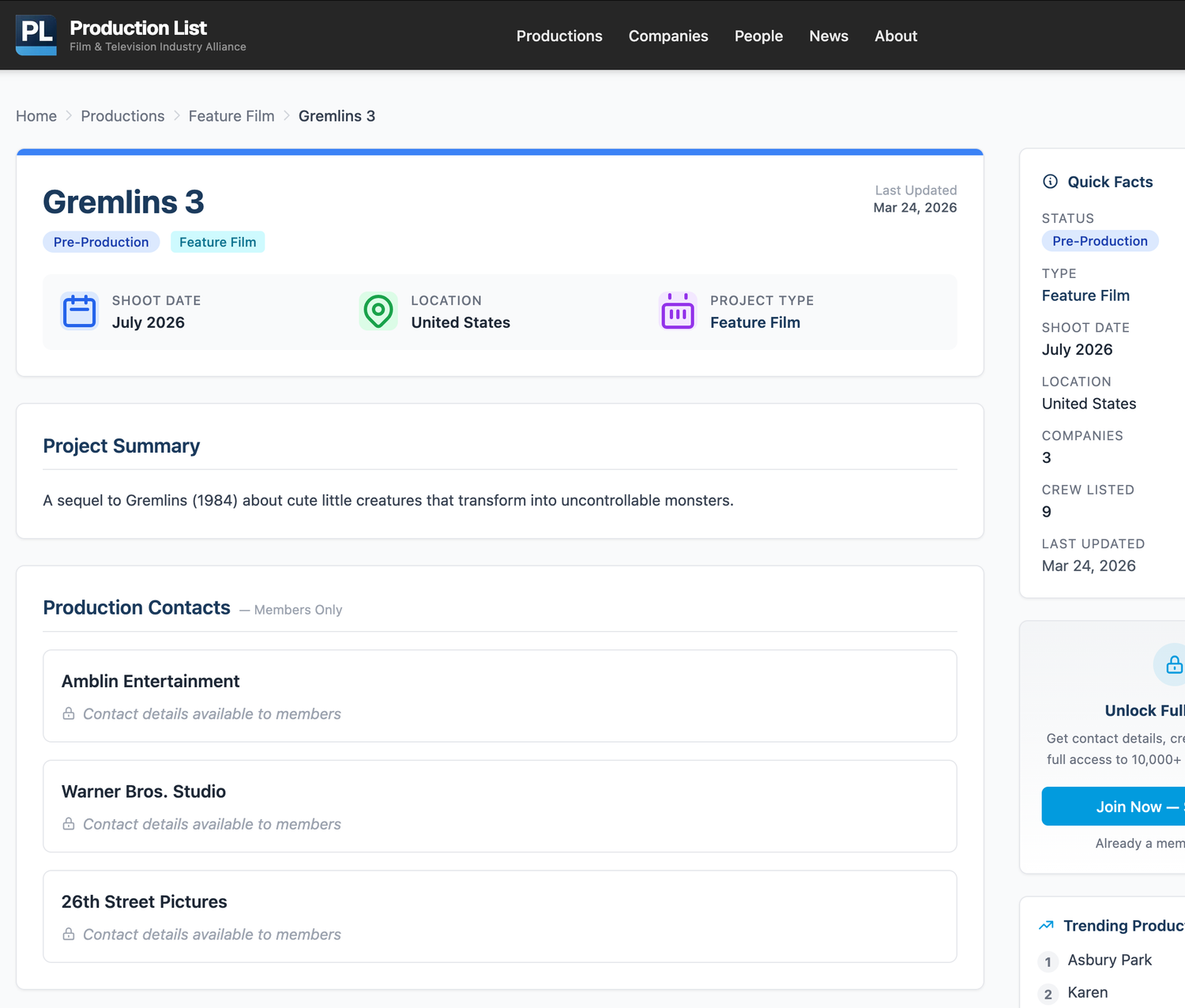The width and height of the screenshot is (1185, 1008).
Task: Click the Gremlins 3 page title
Action: [x=124, y=202]
